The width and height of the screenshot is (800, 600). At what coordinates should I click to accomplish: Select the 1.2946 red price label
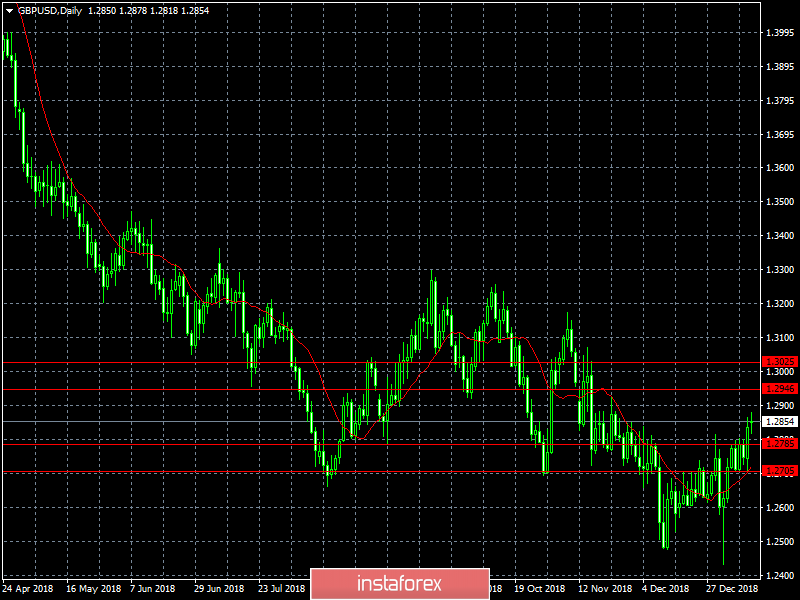click(780, 389)
